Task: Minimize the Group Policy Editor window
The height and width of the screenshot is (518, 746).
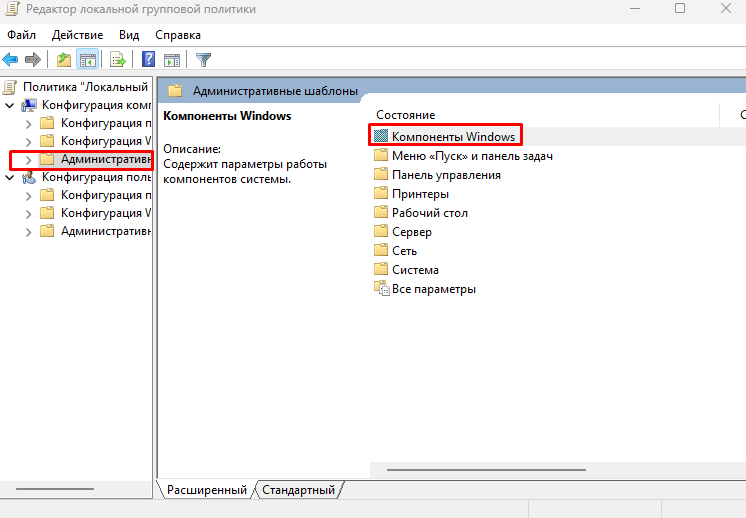Action: point(635,9)
